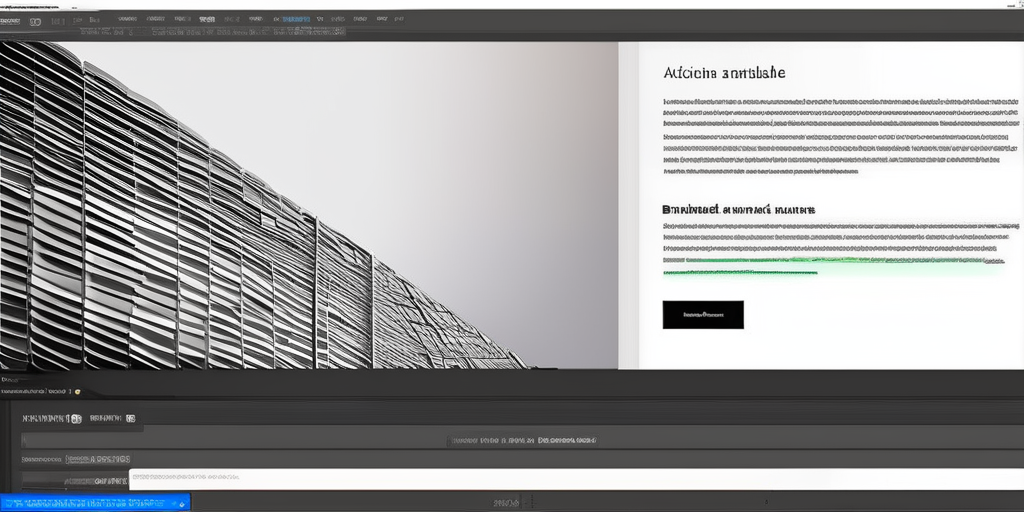1024x512 pixels.
Task: Click the badge icon on first bottom tab
Action: point(74,419)
